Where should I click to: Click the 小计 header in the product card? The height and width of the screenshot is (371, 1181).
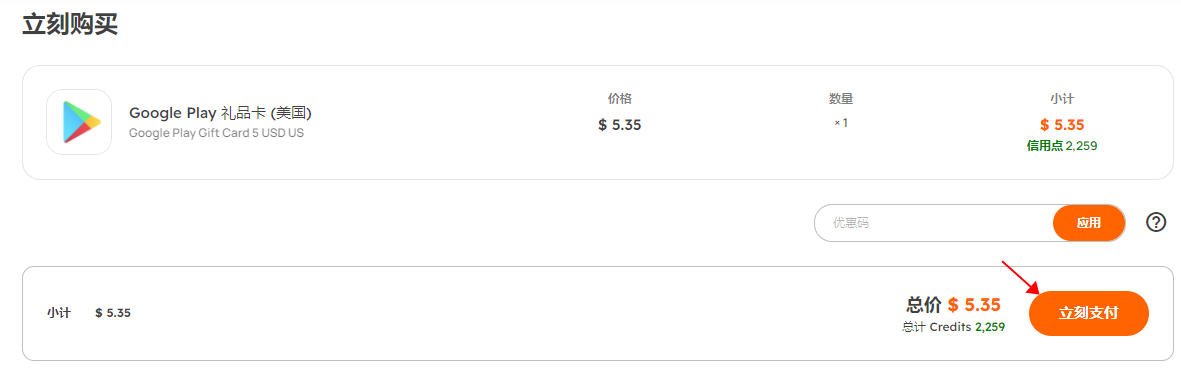point(1062,99)
